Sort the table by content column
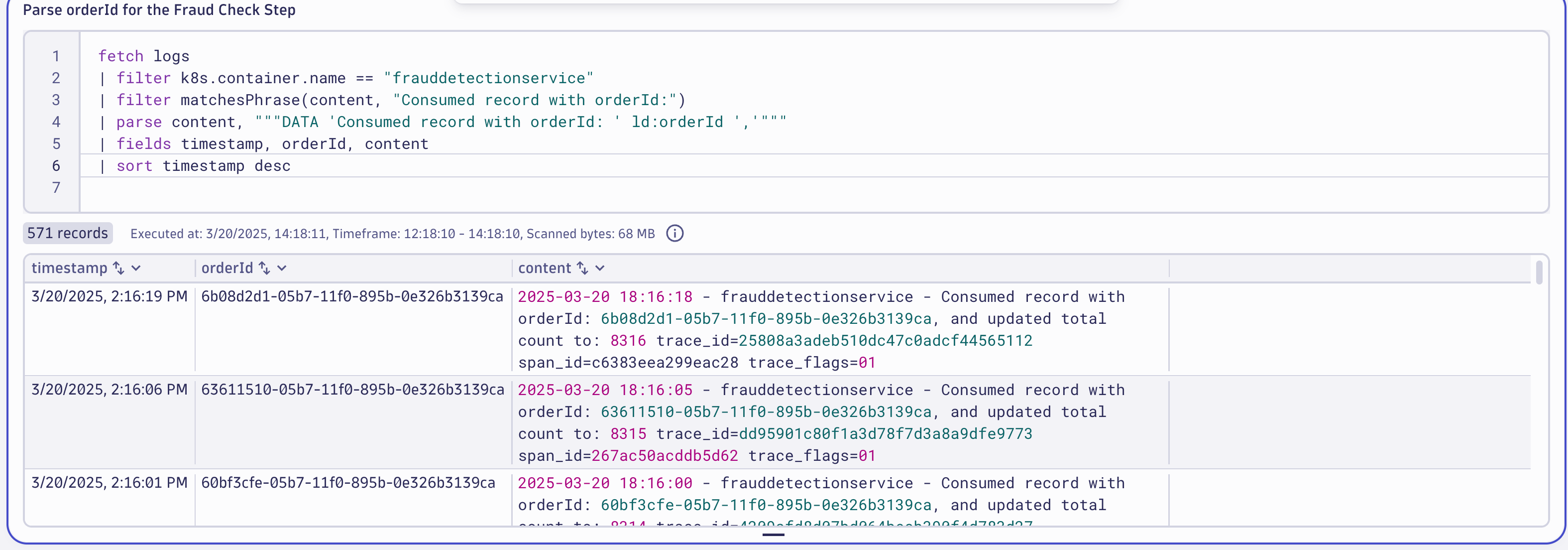This screenshot has height=550, width=1568. coord(582,268)
